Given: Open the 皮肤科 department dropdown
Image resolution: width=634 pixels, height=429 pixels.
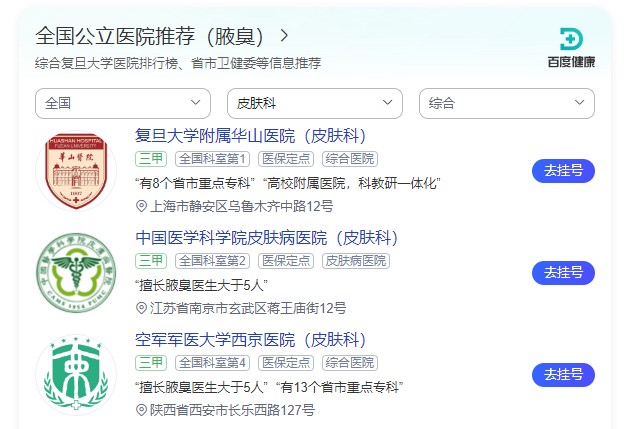Looking at the screenshot, I should tap(315, 104).
